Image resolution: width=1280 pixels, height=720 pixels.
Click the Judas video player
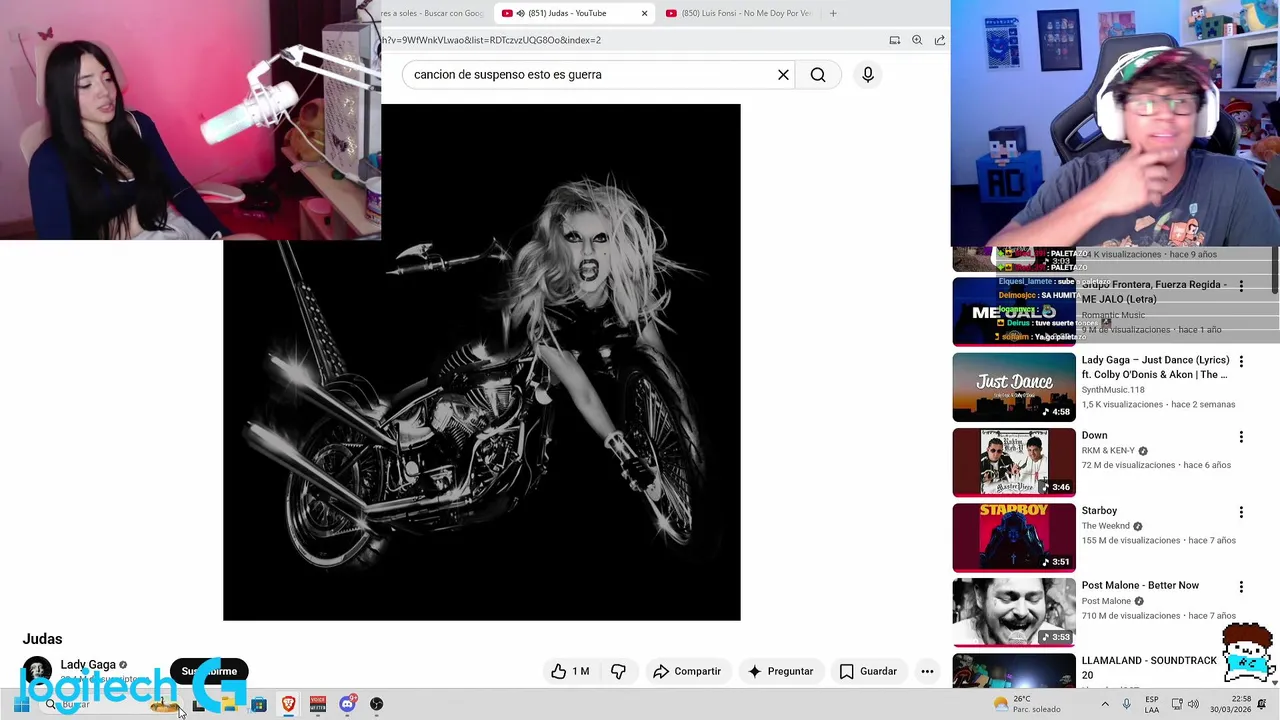click(x=482, y=362)
